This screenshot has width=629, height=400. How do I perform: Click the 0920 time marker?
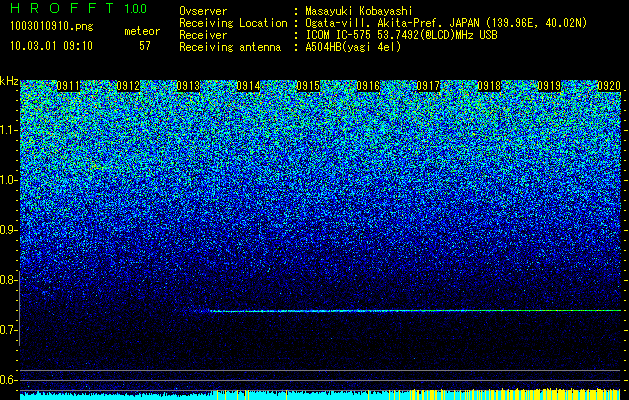609,86
